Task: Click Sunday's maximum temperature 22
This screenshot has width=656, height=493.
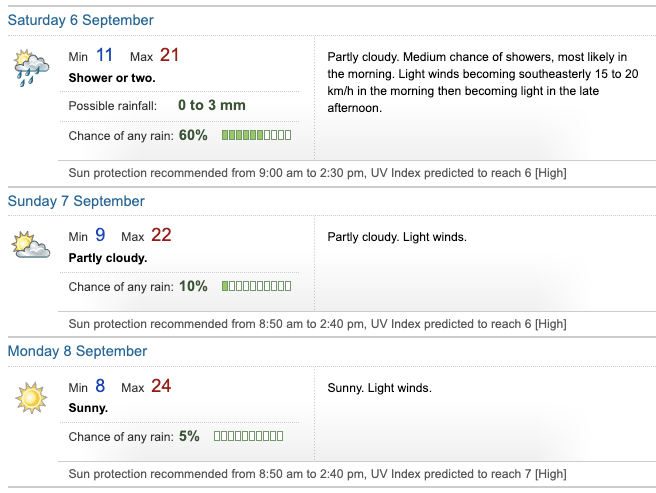Action: (x=161, y=236)
